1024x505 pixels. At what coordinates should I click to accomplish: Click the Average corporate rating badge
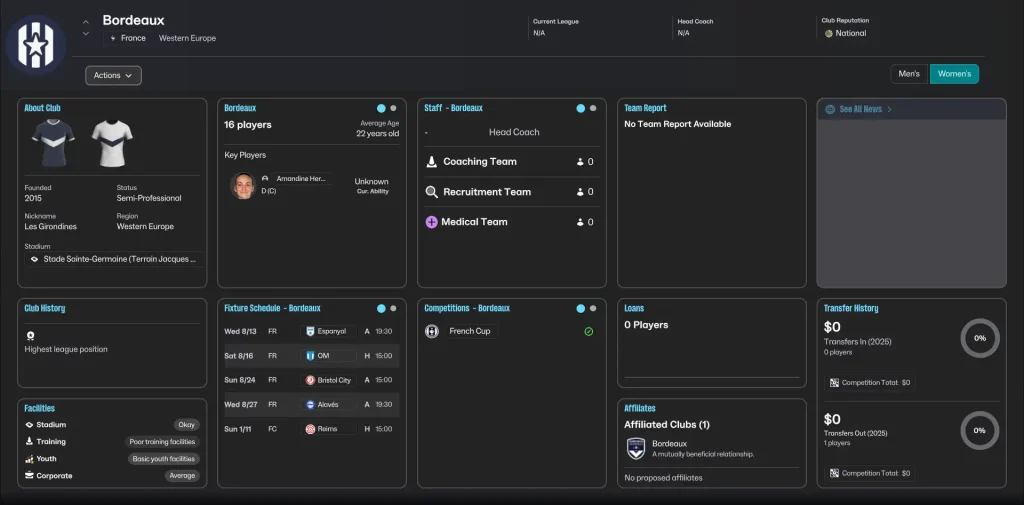pos(182,476)
